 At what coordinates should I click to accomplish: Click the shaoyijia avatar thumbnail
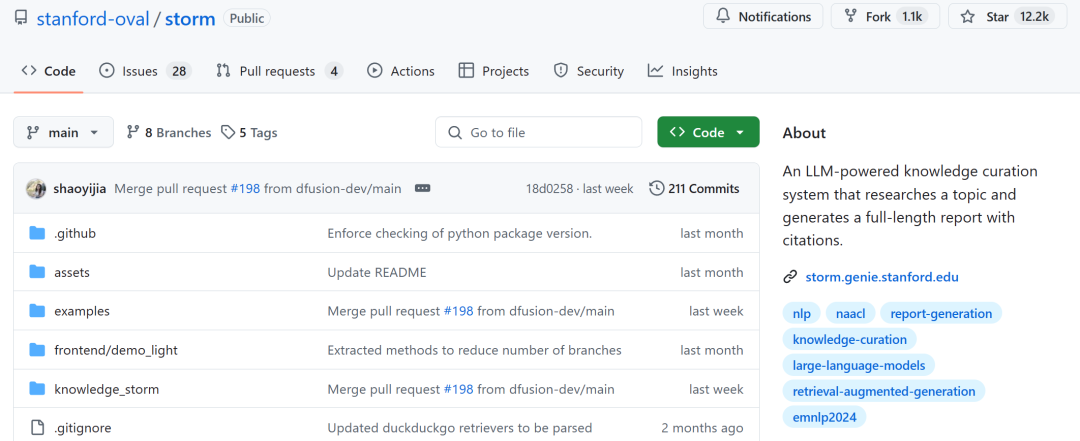[x=36, y=188]
